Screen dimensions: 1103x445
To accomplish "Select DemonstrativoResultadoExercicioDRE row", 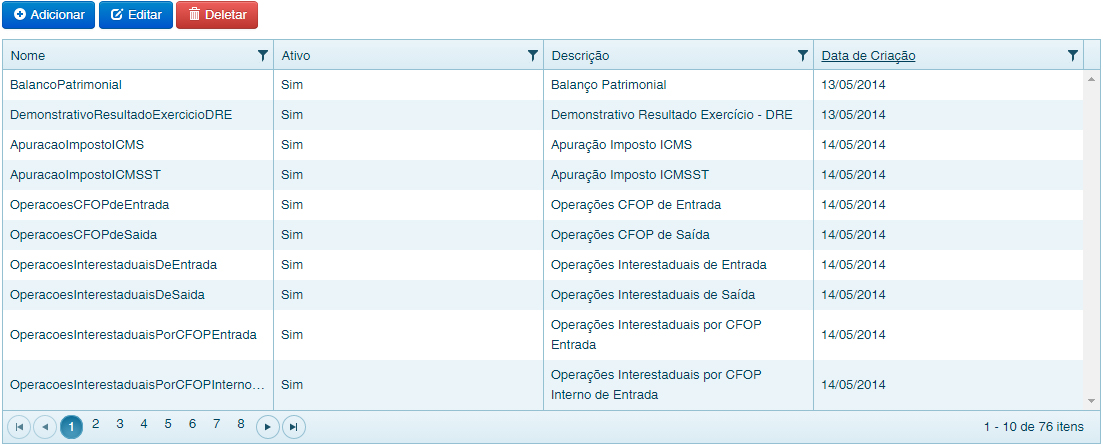I will [542, 115].
